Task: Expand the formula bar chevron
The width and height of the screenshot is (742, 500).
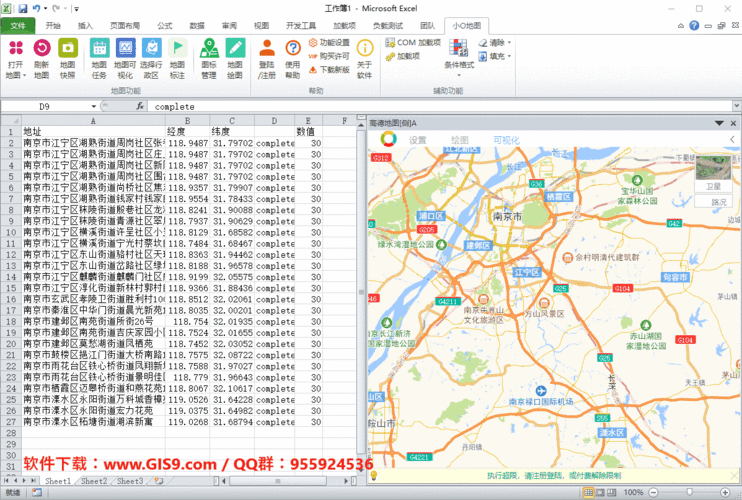Action: pyautogui.click(x=737, y=106)
